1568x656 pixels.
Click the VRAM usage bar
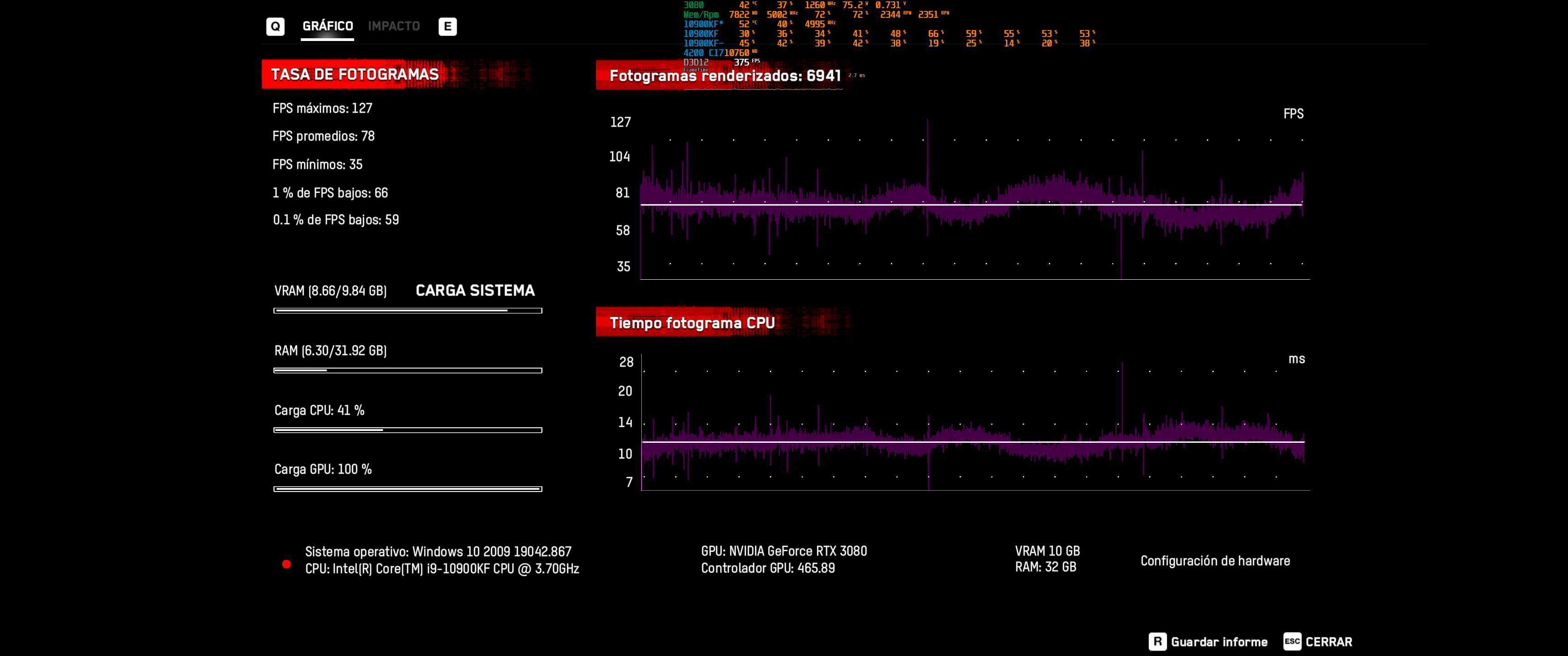pos(407,310)
